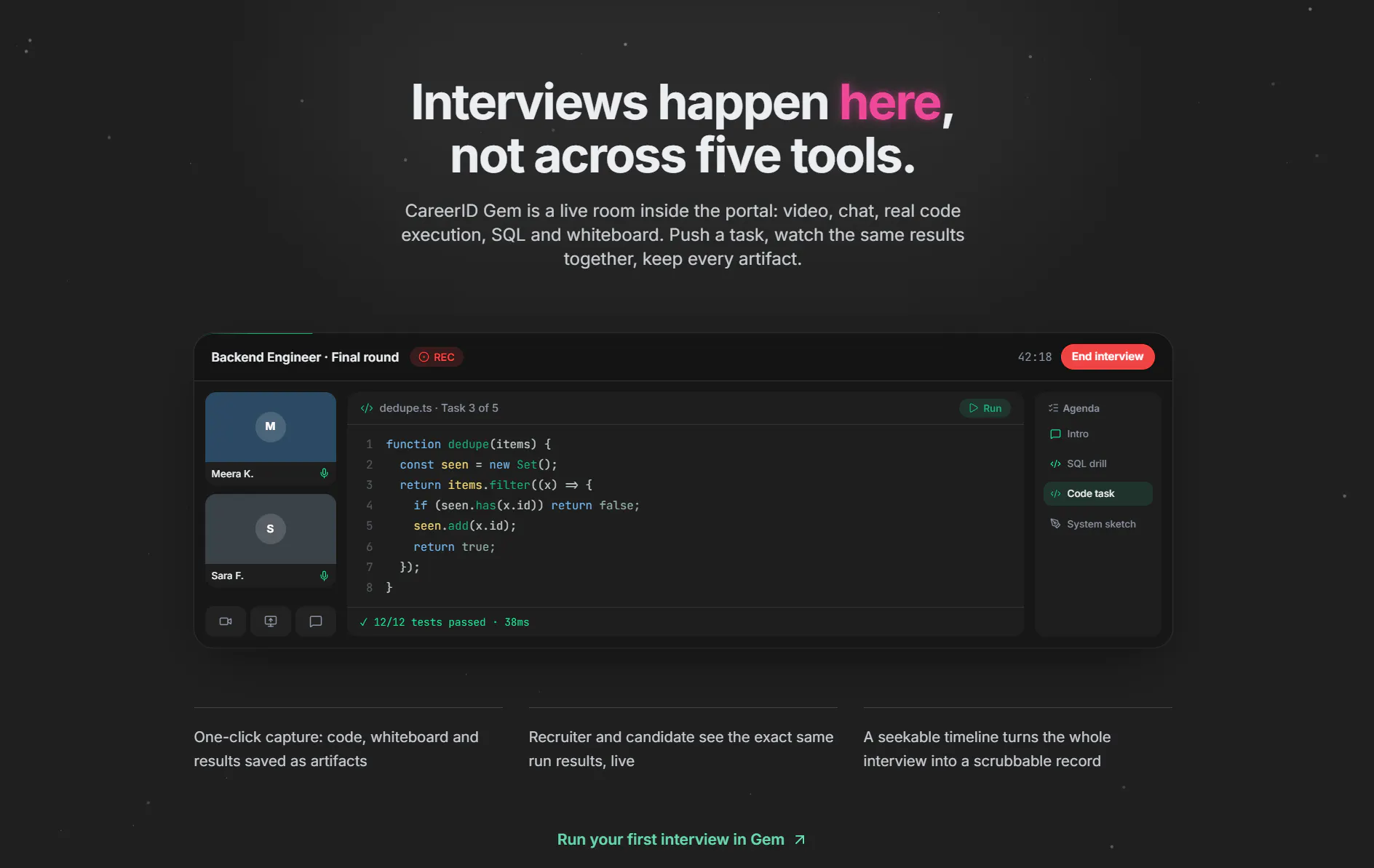The image size is (1374, 868).
Task: Click the One-click capture feature text
Action: click(336, 749)
